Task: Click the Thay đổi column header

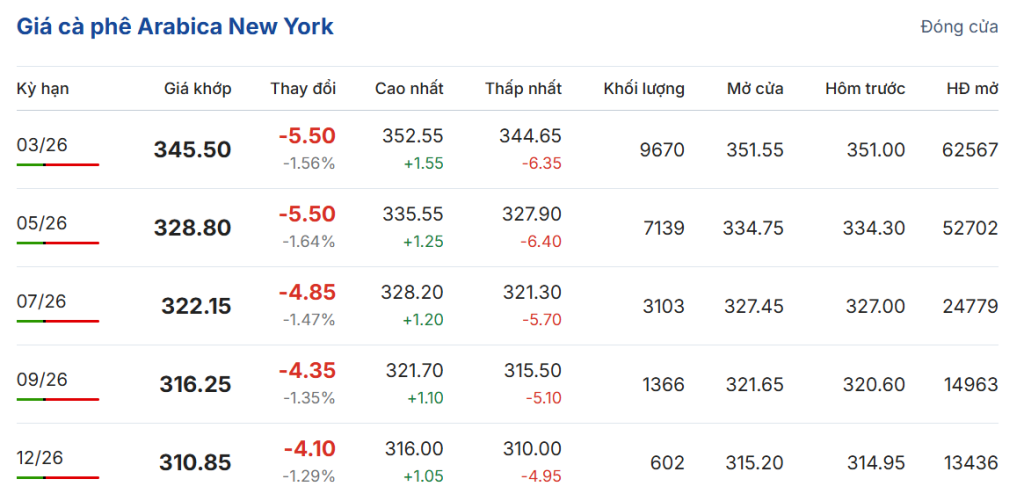Action: tap(303, 88)
